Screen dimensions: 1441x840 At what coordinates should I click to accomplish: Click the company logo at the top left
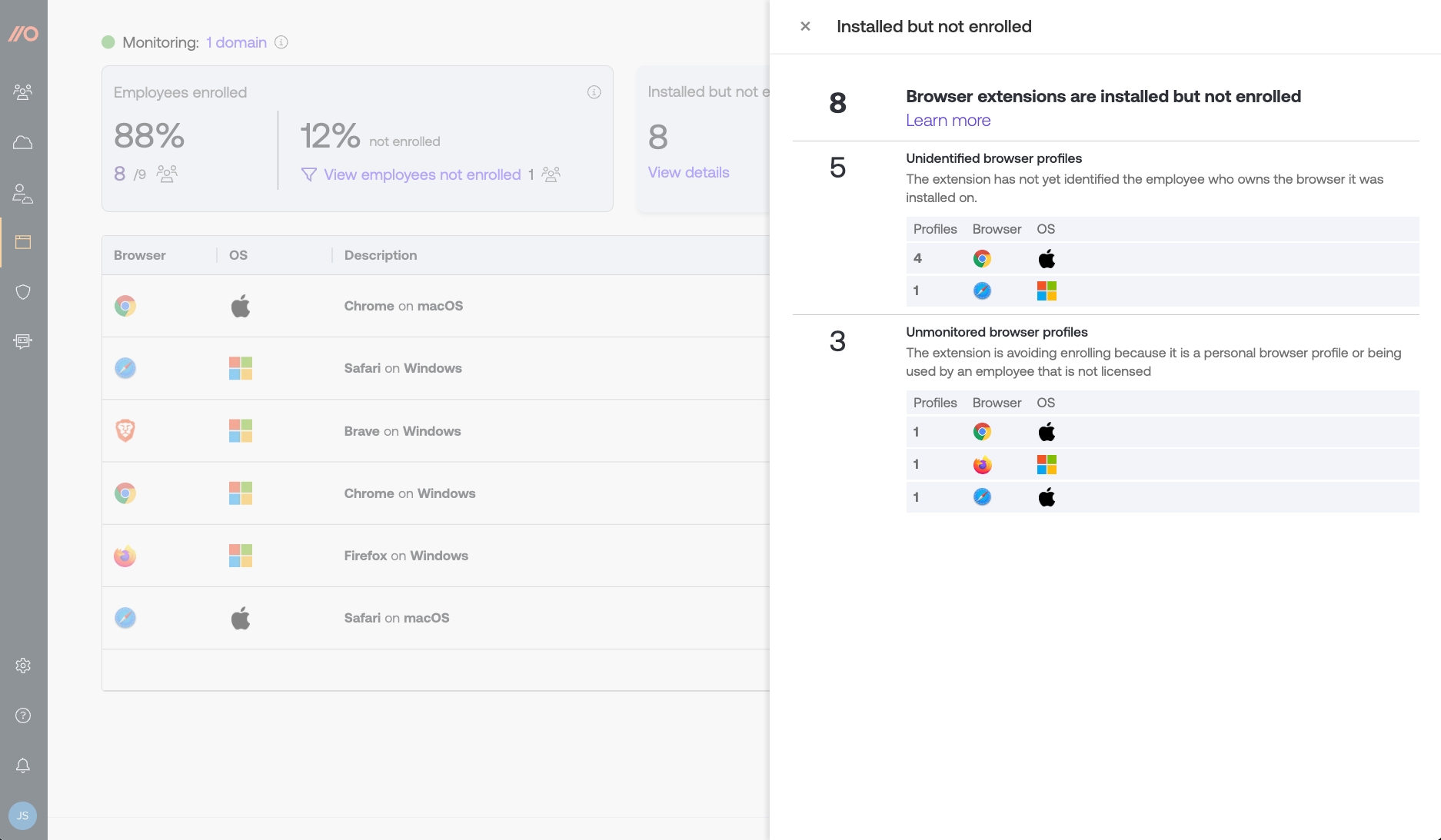(x=23, y=33)
